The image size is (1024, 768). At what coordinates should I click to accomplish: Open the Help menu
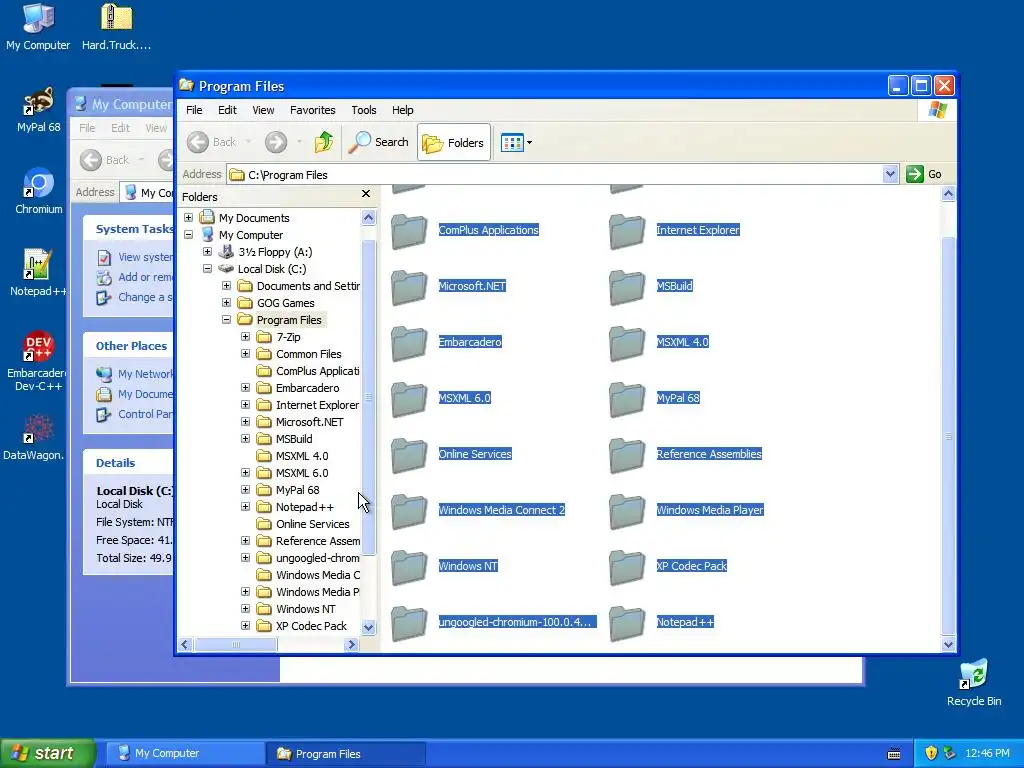click(402, 110)
